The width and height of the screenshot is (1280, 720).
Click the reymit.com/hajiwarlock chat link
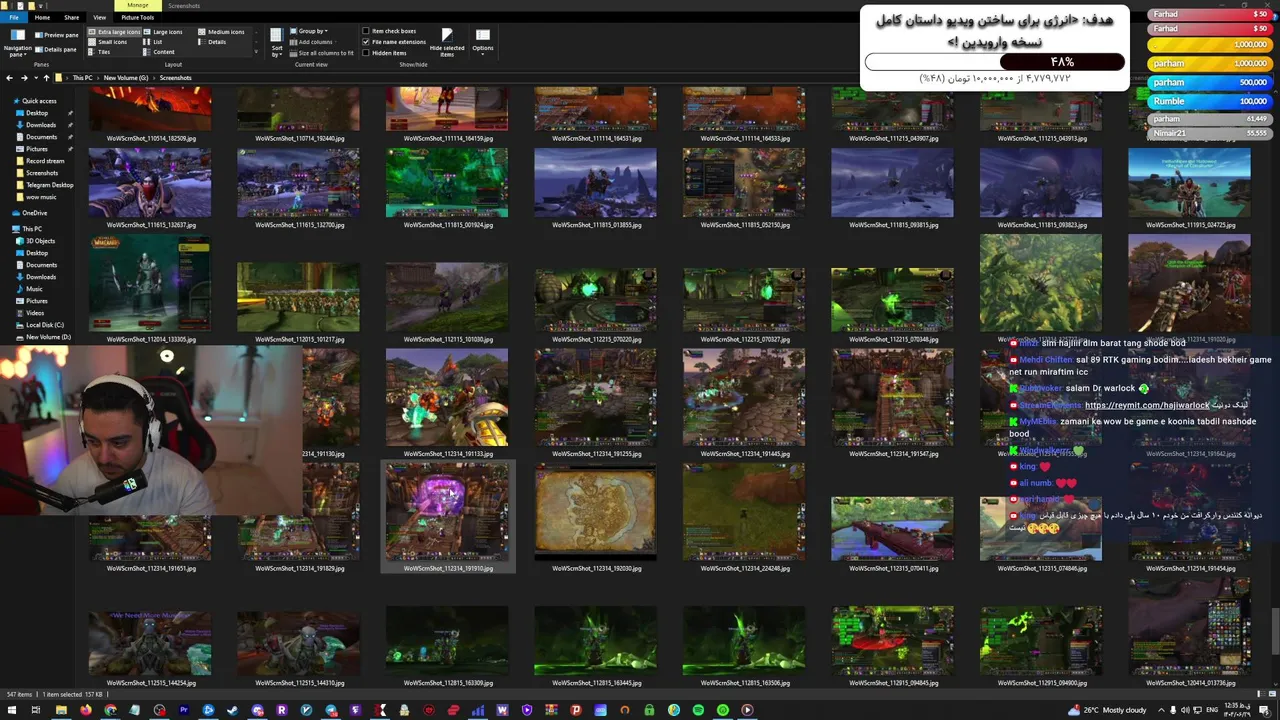click(1147, 405)
